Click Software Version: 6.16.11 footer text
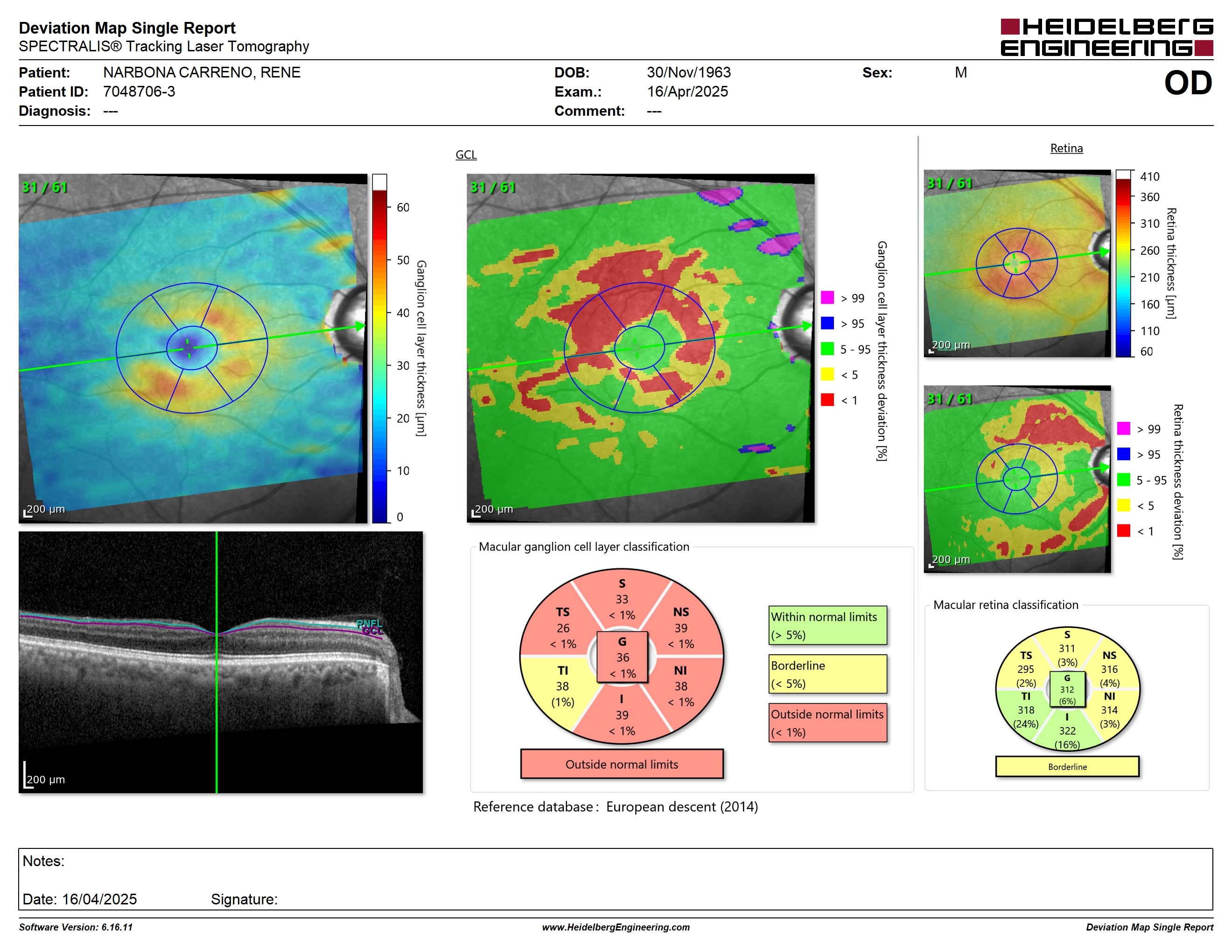The height and width of the screenshot is (952, 1232). [x=76, y=927]
